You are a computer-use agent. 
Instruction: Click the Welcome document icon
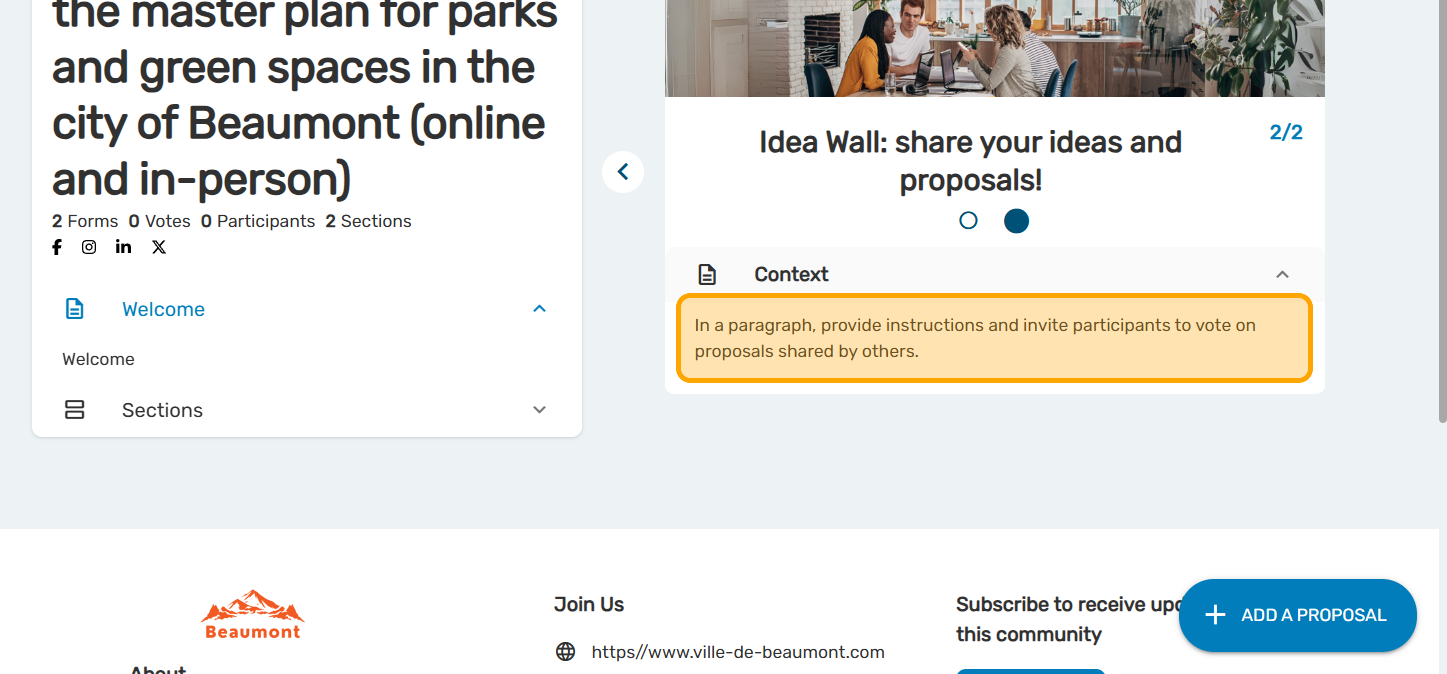[75, 309]
